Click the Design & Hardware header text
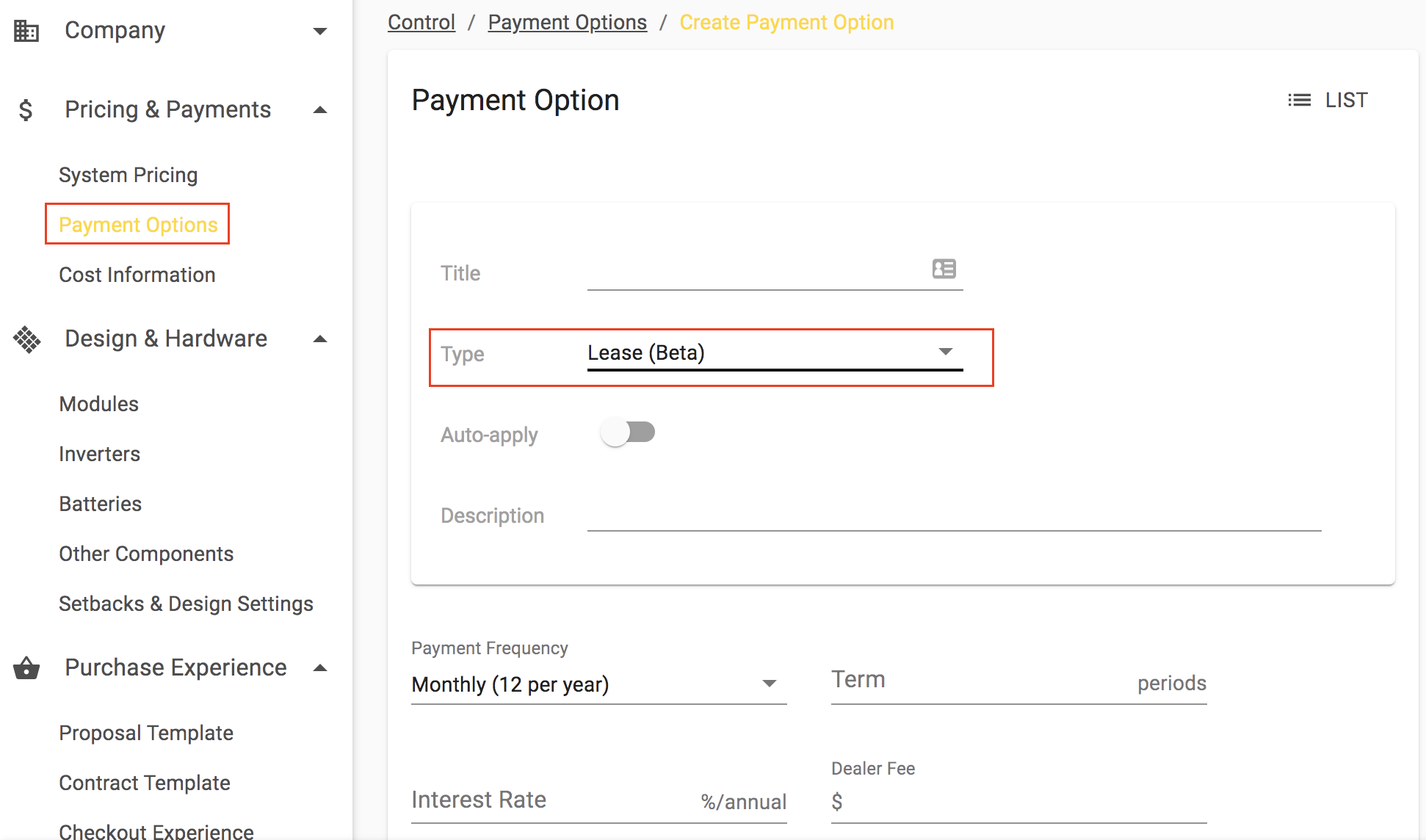 (x=166, y=339)
